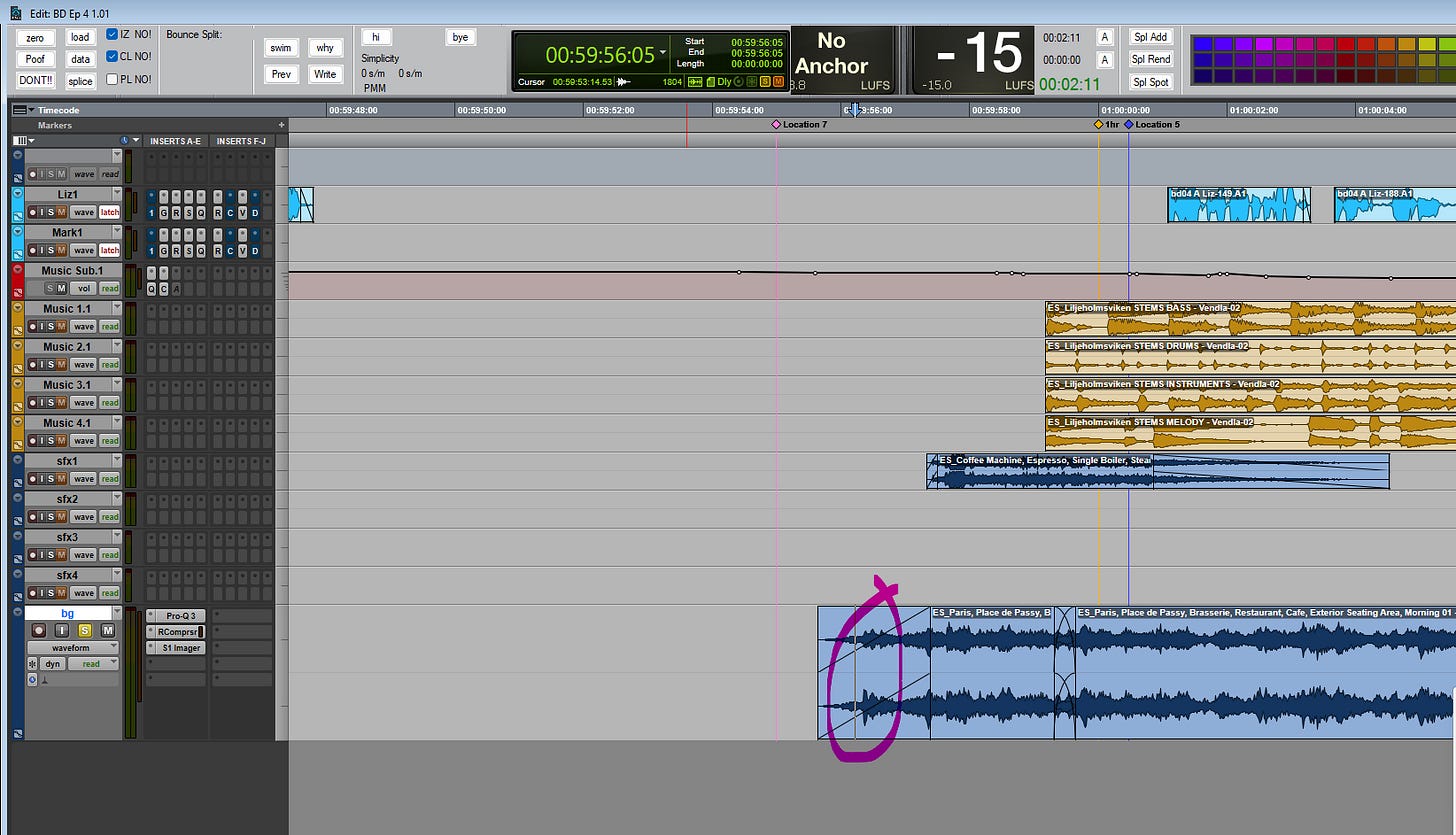Toggle the CL NO! checkbox
This screenshot has height=835, width=1456.
pos(112,57)
